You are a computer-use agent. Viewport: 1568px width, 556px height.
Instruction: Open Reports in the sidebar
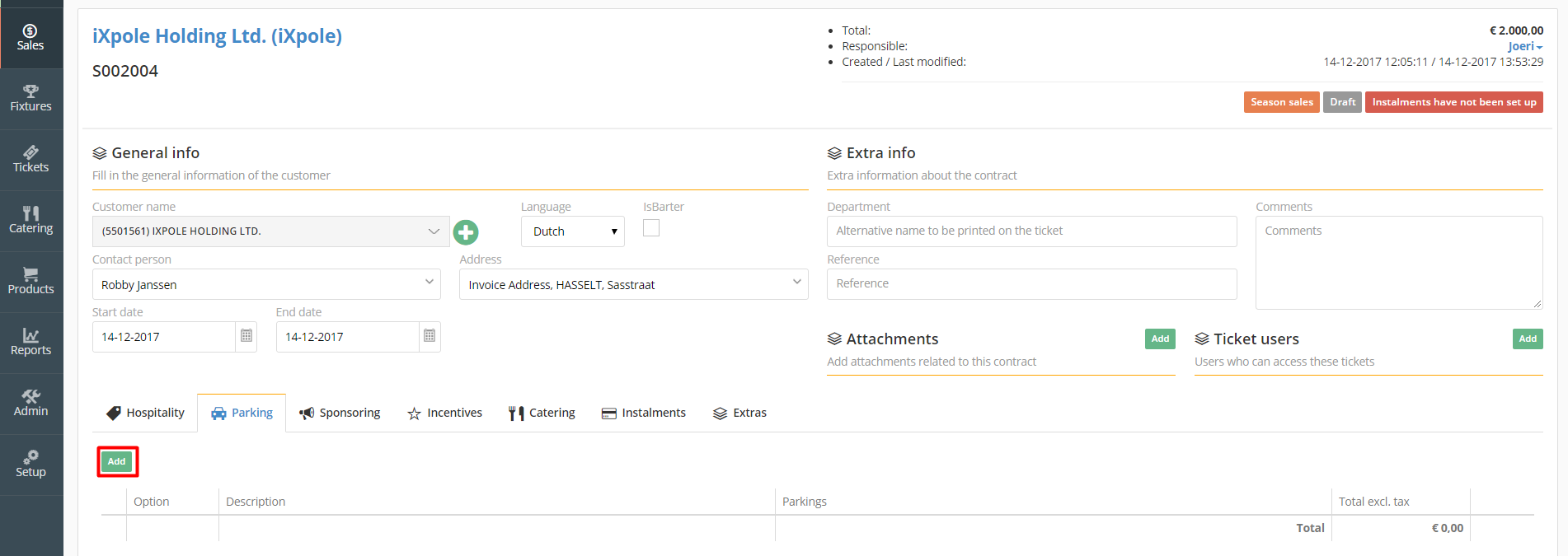(x=31, y=343)
